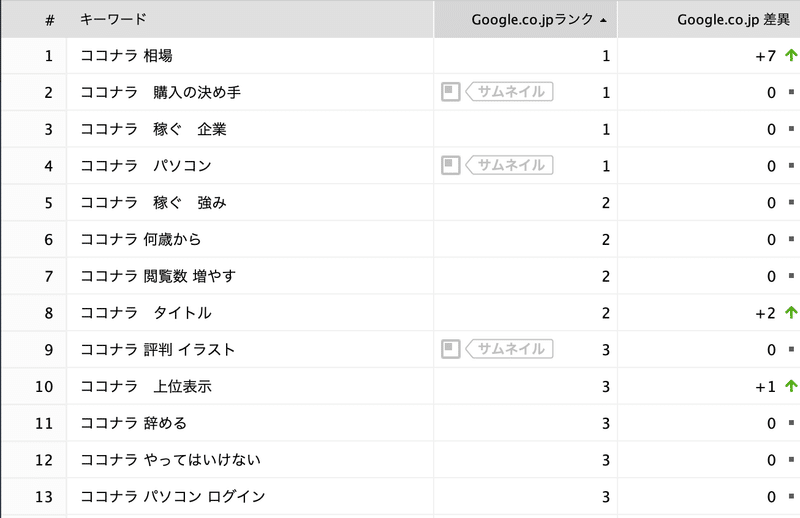Click the # column header

coord(49,20)
